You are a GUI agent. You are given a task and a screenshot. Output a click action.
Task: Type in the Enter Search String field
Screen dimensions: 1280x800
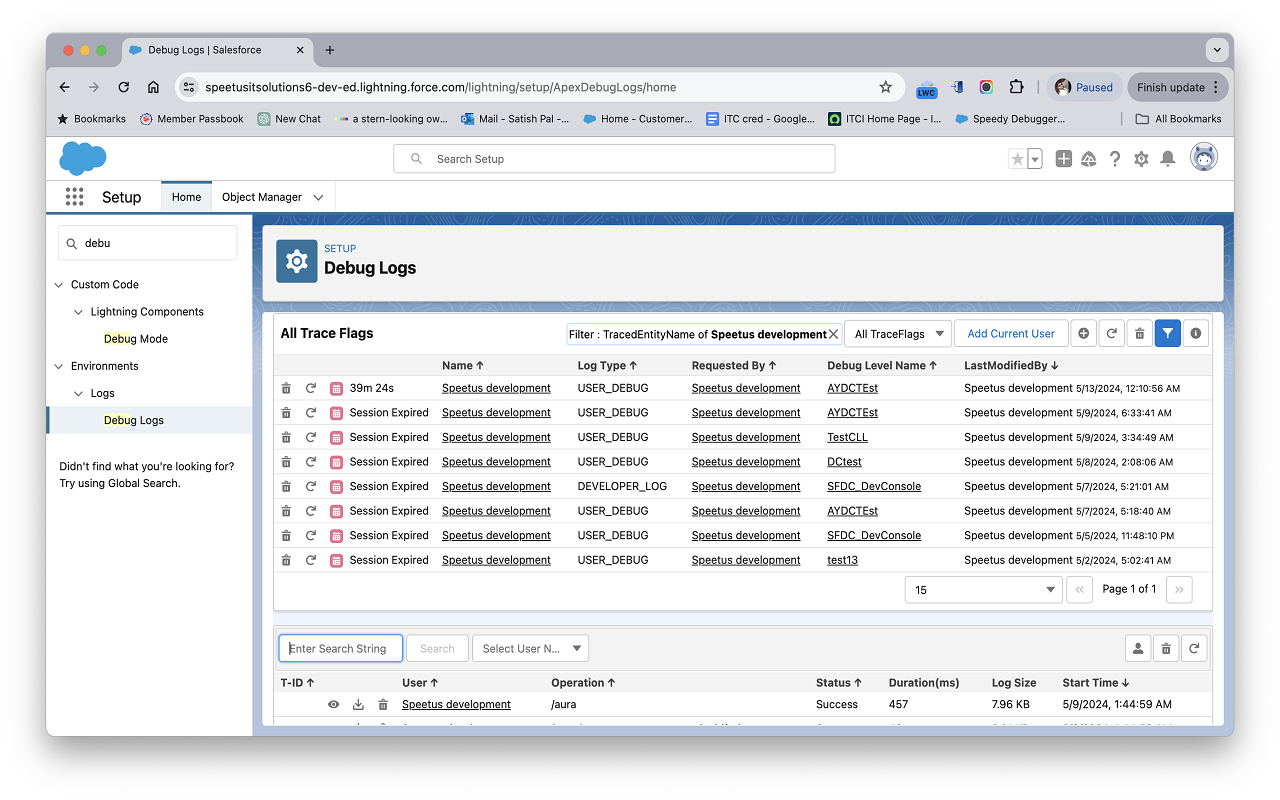pyautogui.click(x=340, y=647)
